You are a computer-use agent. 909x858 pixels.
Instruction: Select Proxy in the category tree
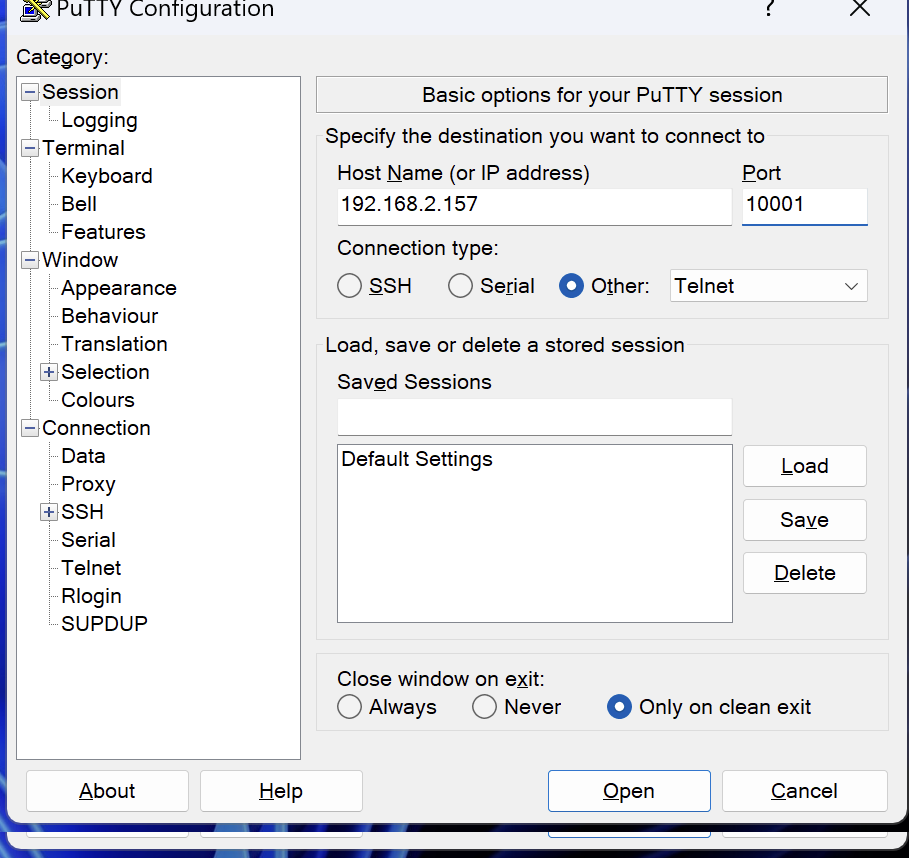(88, 484)
